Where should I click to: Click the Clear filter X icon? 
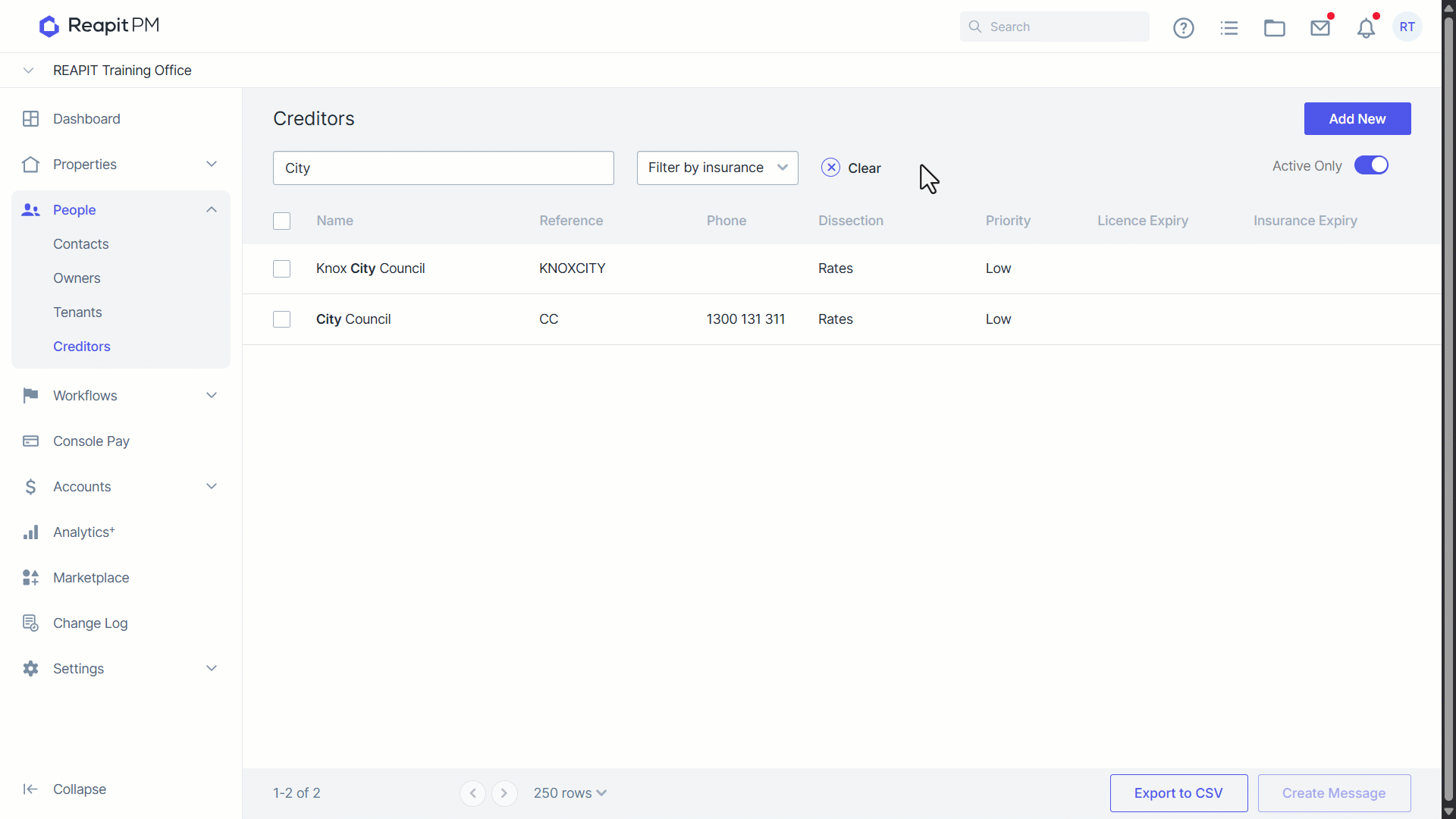point(830,168)
